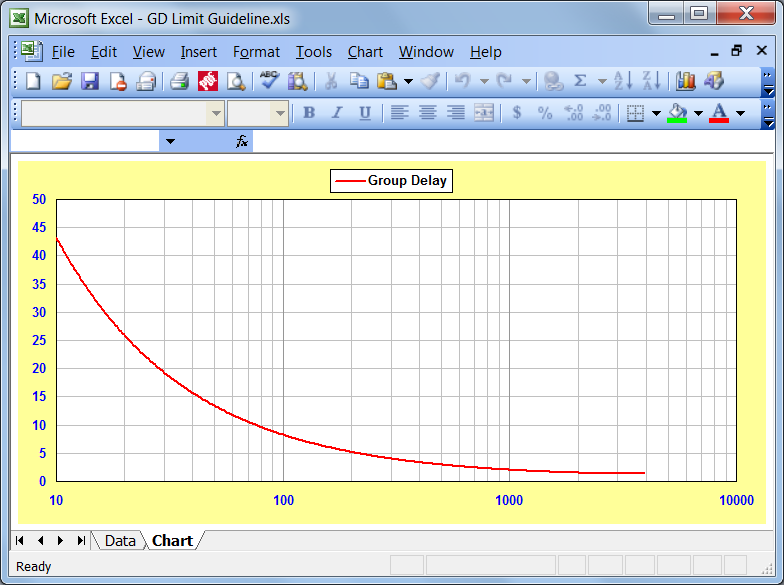Go to next sheet tab button
This screenshot has width=784, height=585.
click(60, 540)
